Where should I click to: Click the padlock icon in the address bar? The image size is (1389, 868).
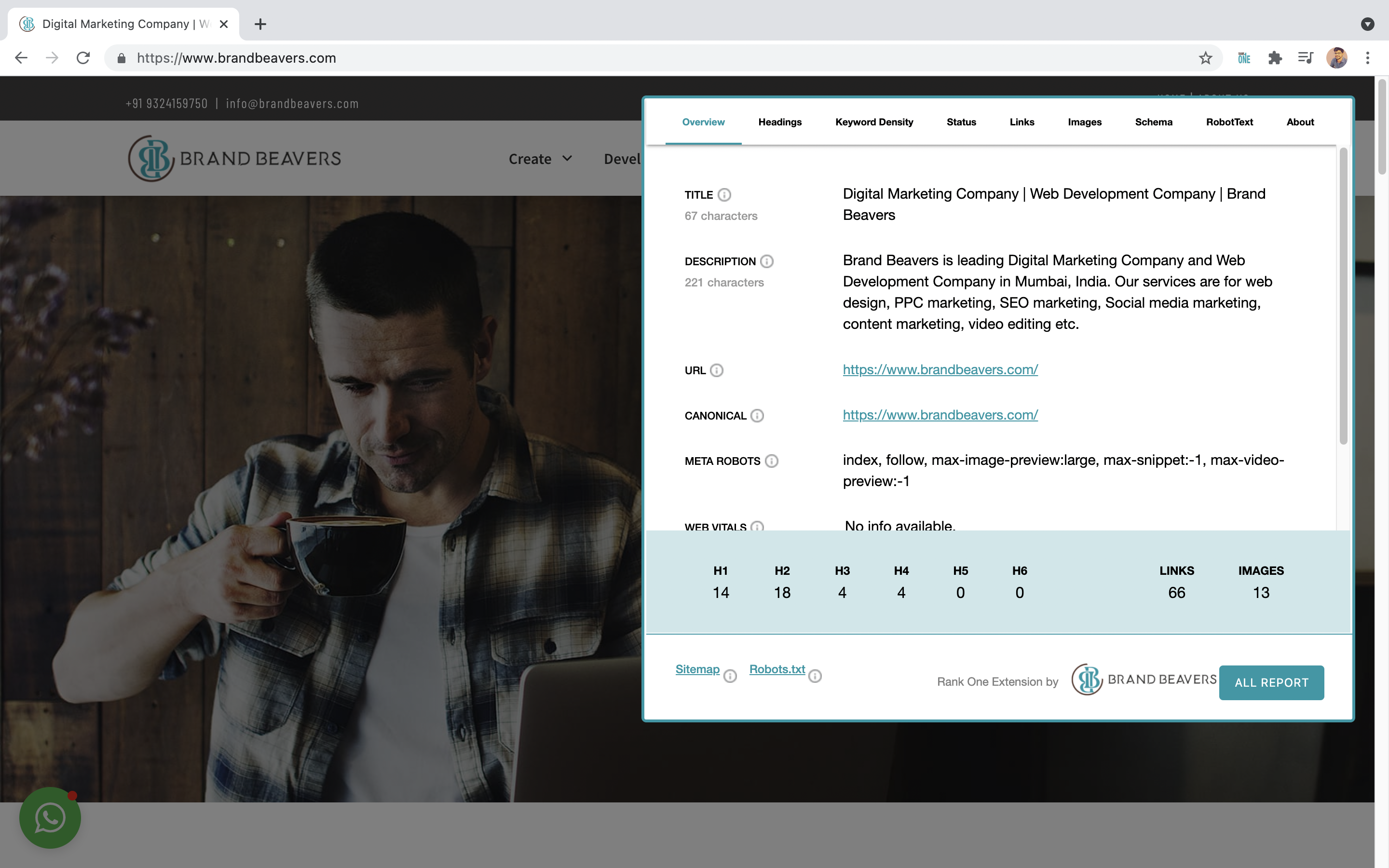tap(121, 57)
